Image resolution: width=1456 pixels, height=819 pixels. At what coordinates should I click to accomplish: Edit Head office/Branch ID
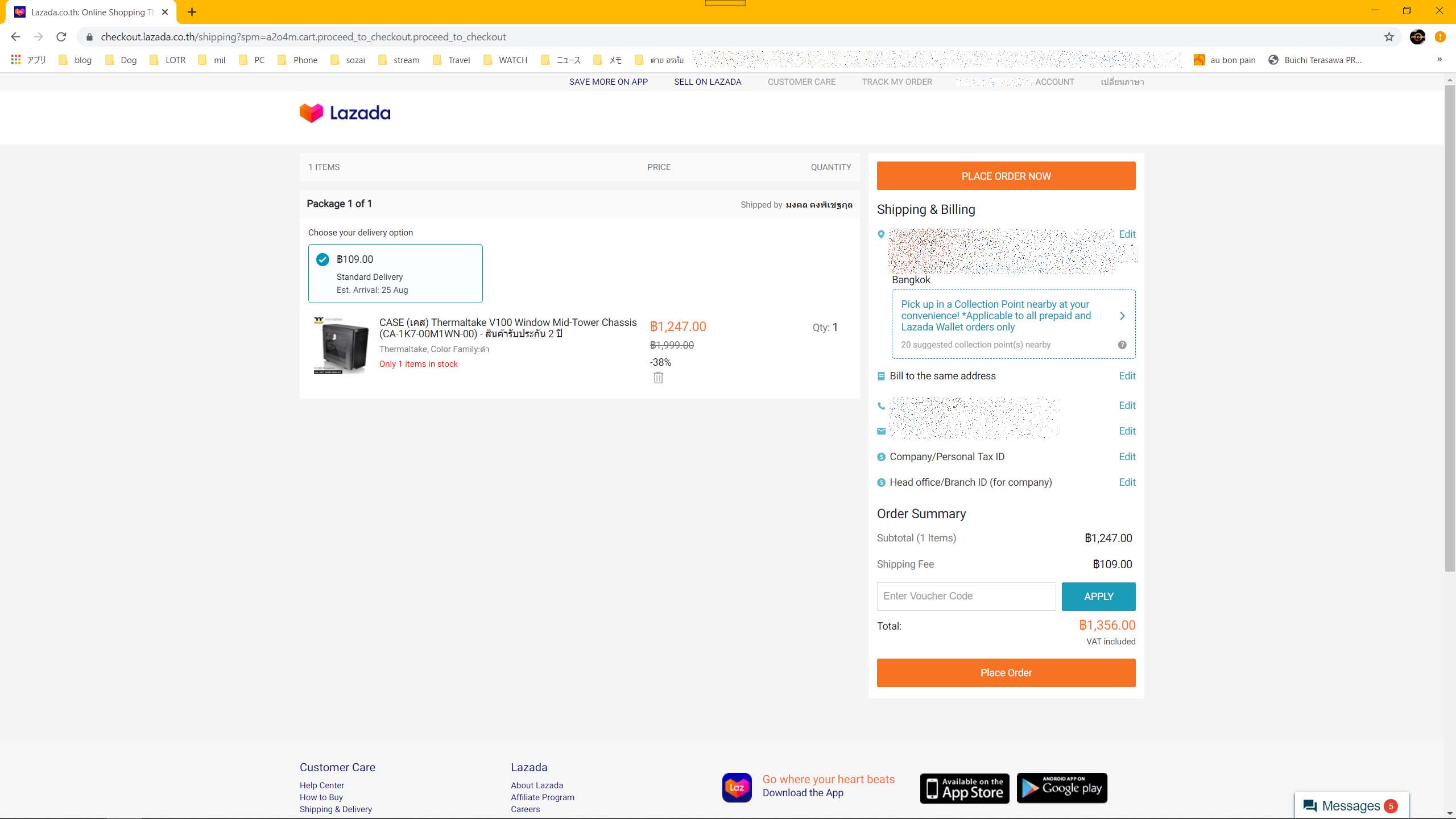pyautogui.click(x=1127, y=482)
